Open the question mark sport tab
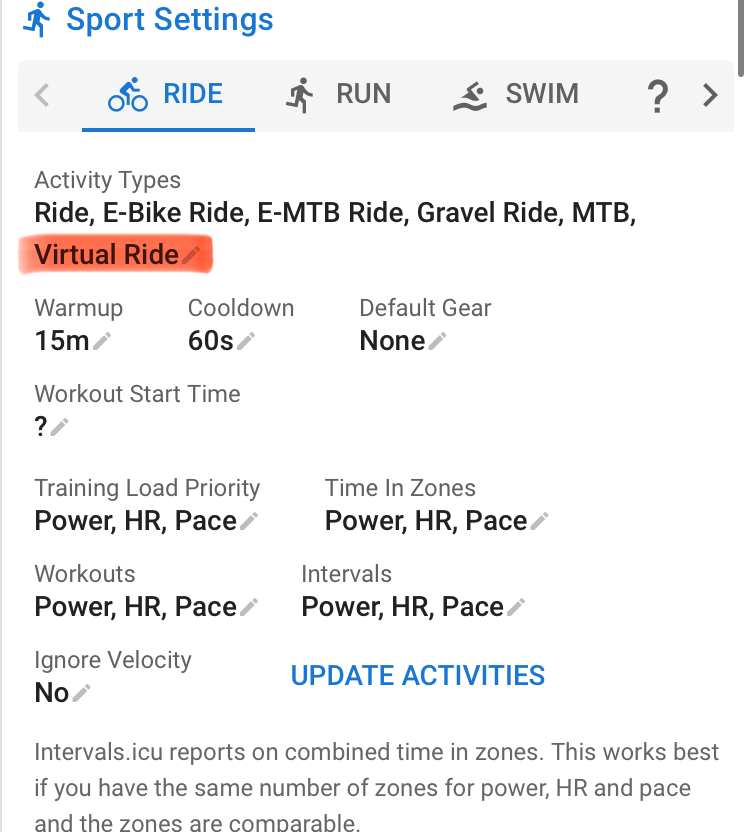Image resolution: width=750 pixels, height=832 pixels. [x=657, y=97]
